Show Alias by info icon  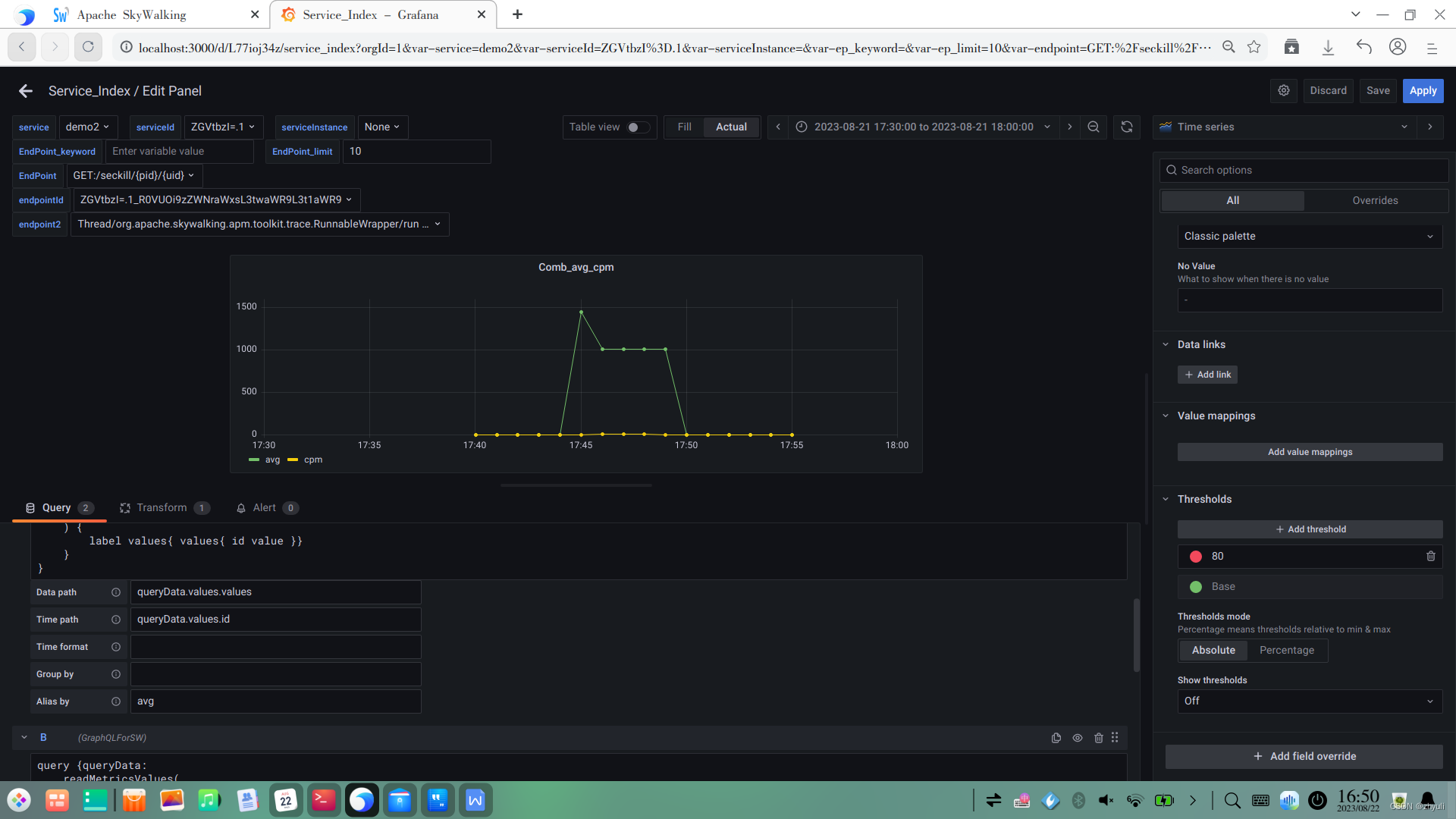(x=116, y=701)
